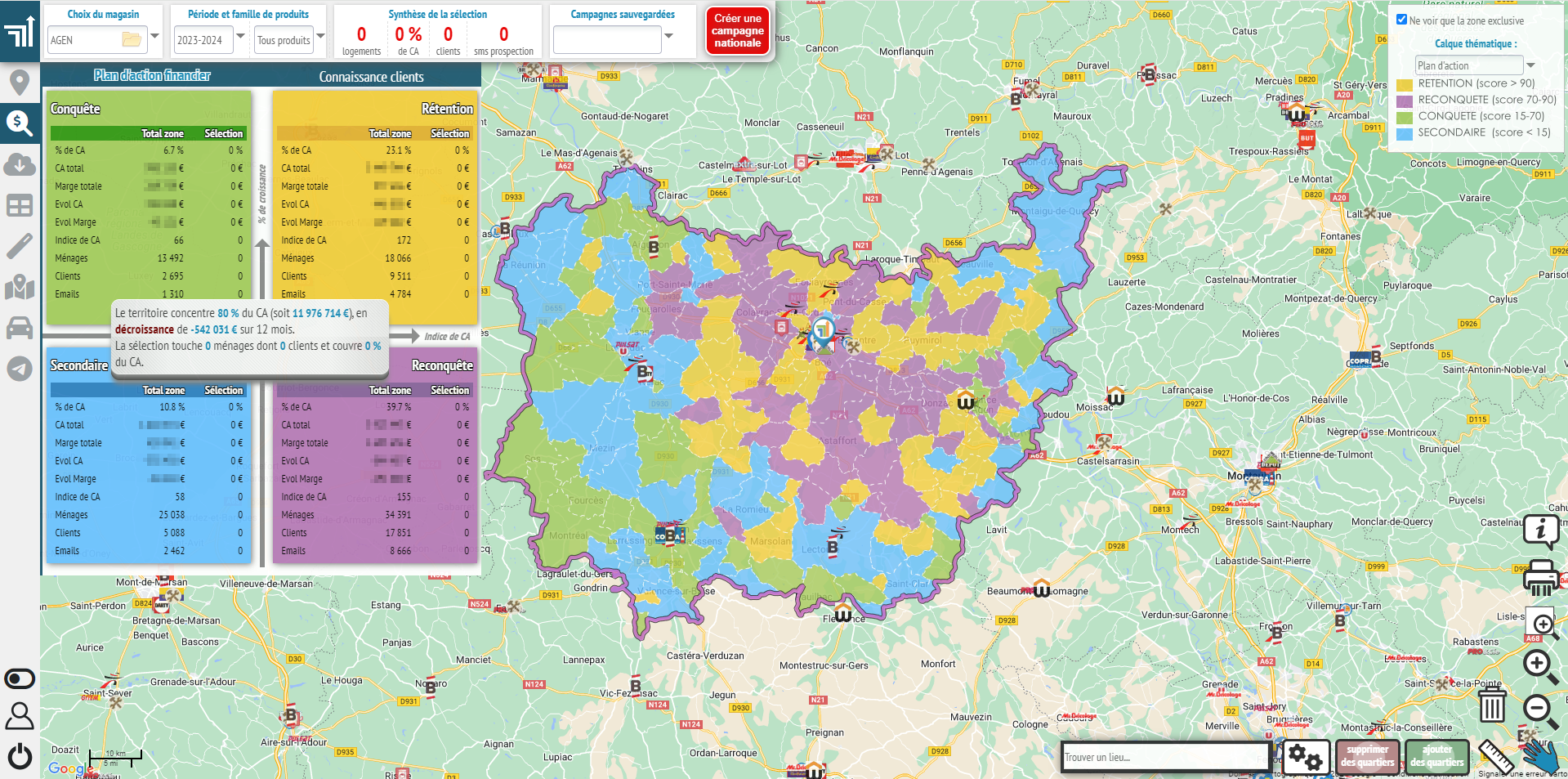Screen dimensions: 1568x779
Task: Click the 'ajouter des quartiers' button
Action: click(x=1436, y=757)
